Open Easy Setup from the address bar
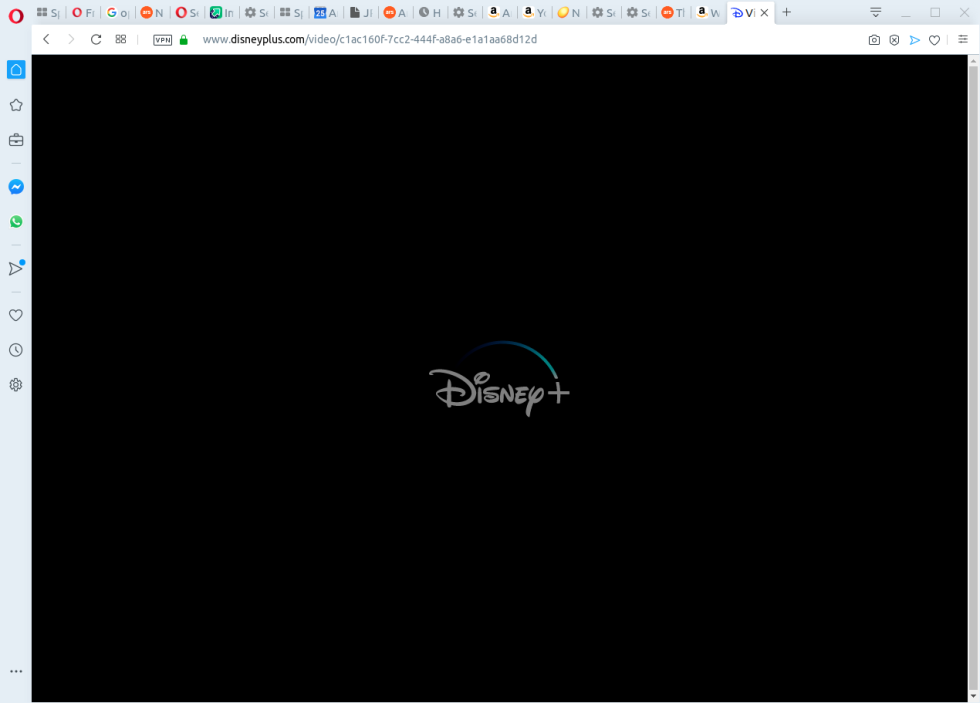The image size is (980, 703). [963, 40]
